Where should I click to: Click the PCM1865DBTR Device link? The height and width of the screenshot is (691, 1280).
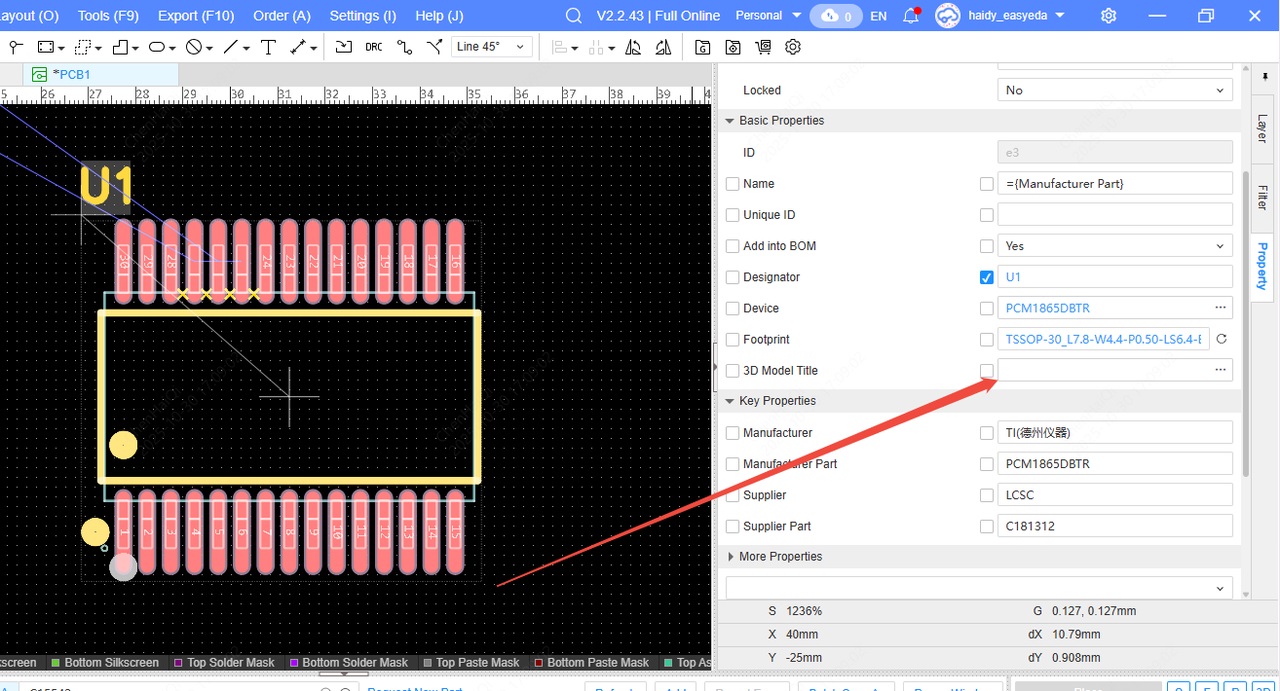point(1047,308)
